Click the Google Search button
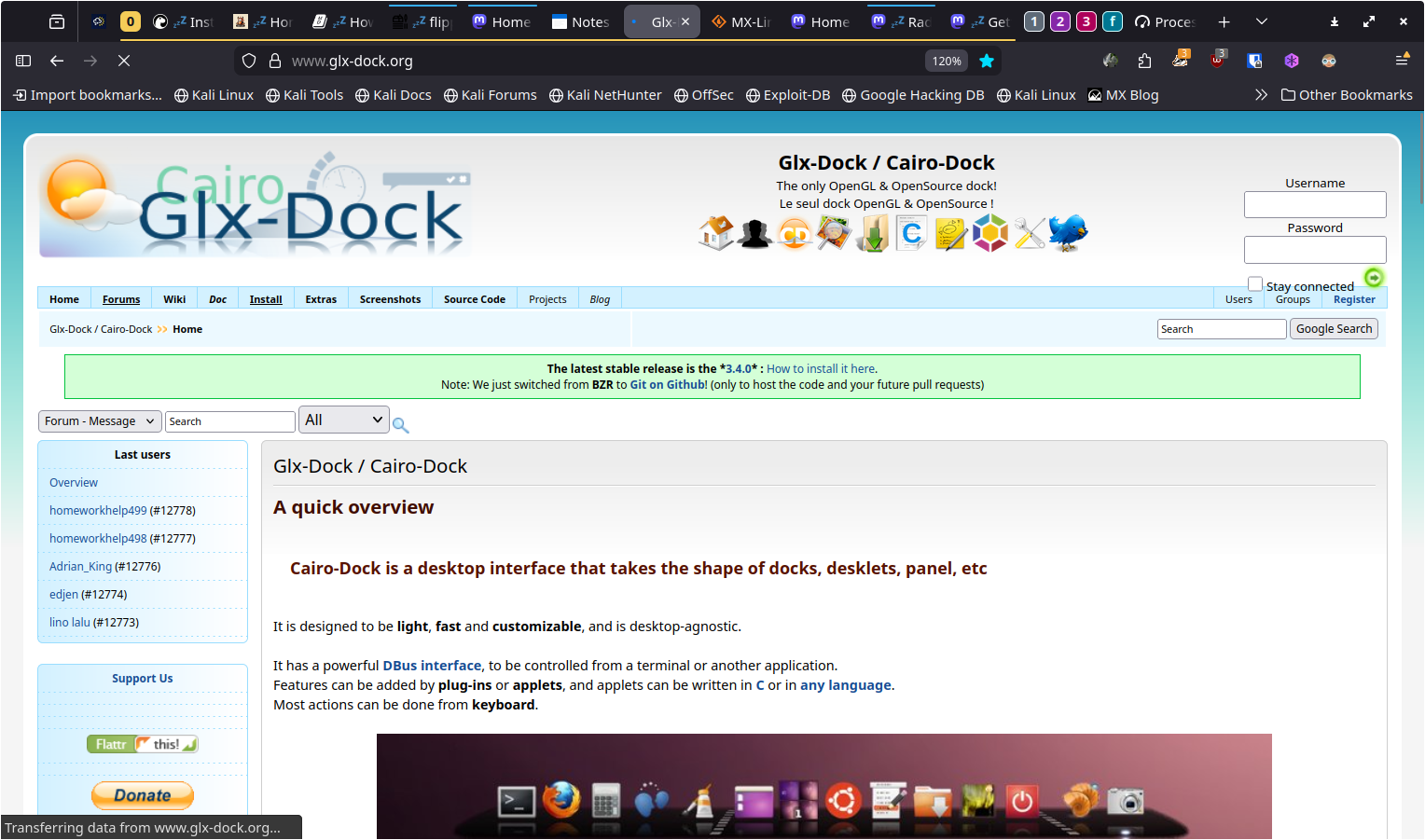 pyautogui.click(x=1334, y=329)
